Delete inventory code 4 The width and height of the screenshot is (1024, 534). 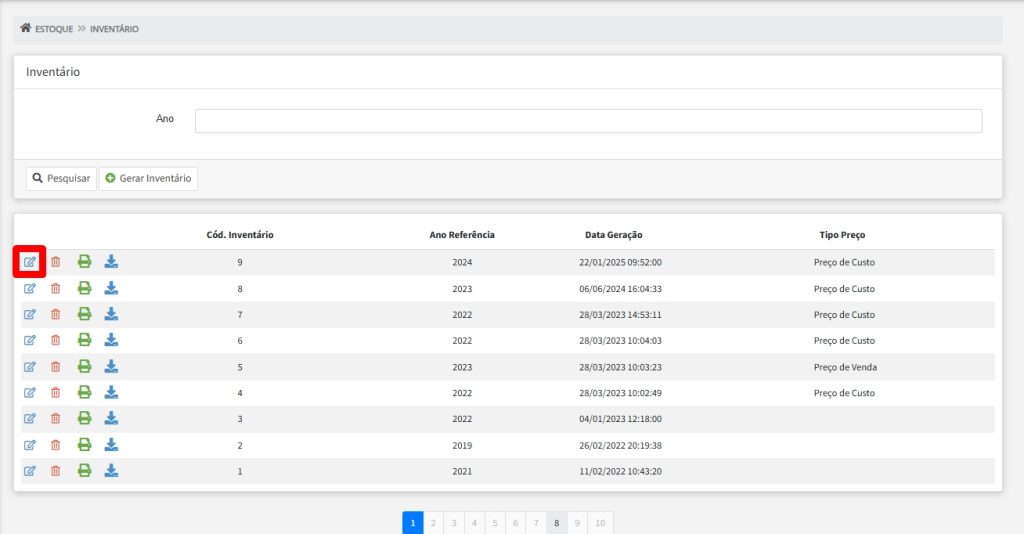(56, 392)
